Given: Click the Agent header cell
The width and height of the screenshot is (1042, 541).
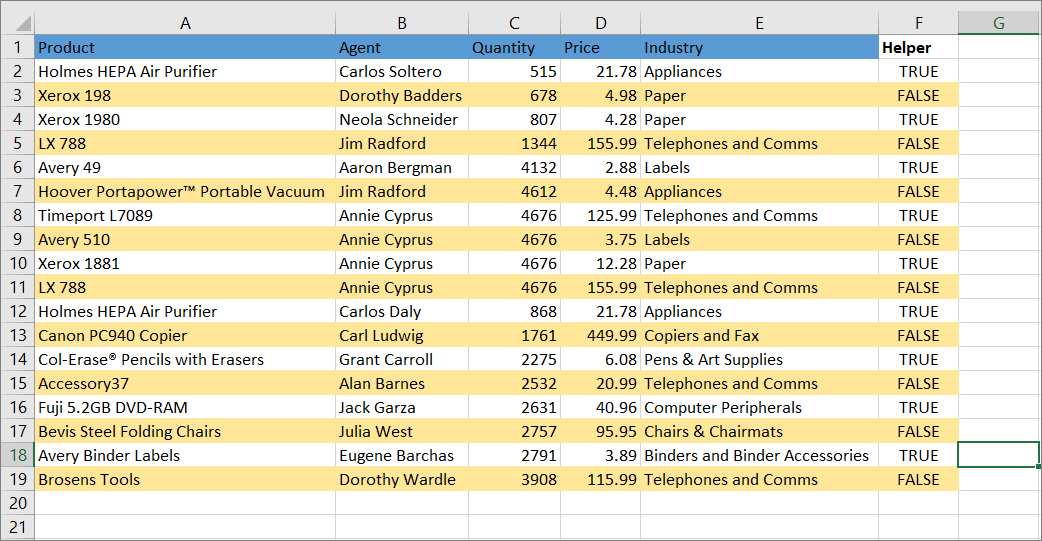Looking at the screenshot, I should pyautogui.click(x=401, y=47).
